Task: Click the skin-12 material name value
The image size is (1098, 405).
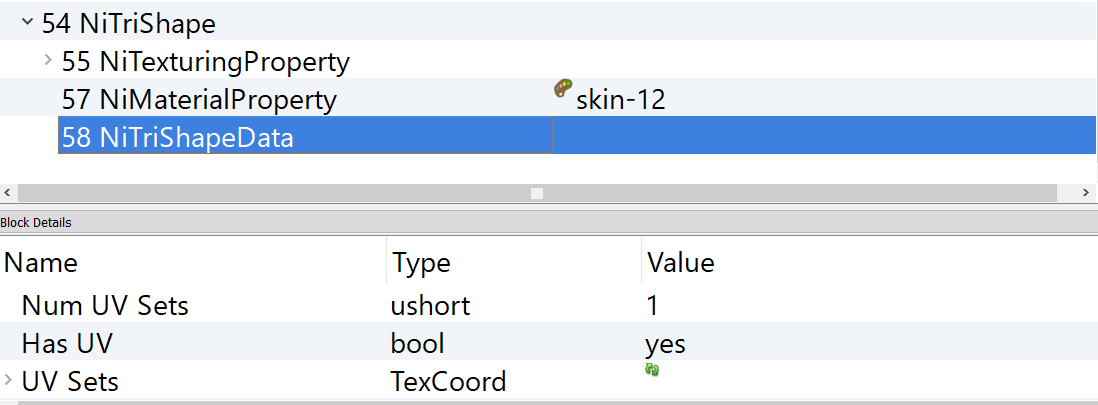Action: pyautogui.click(x=620, y=100)
